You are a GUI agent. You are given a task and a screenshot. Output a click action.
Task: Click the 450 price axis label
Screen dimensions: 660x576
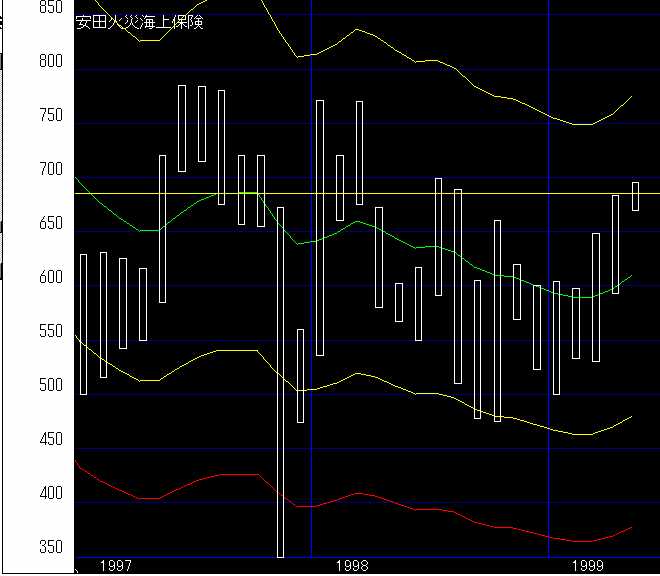pyautogui.click(x=50, y=439)
